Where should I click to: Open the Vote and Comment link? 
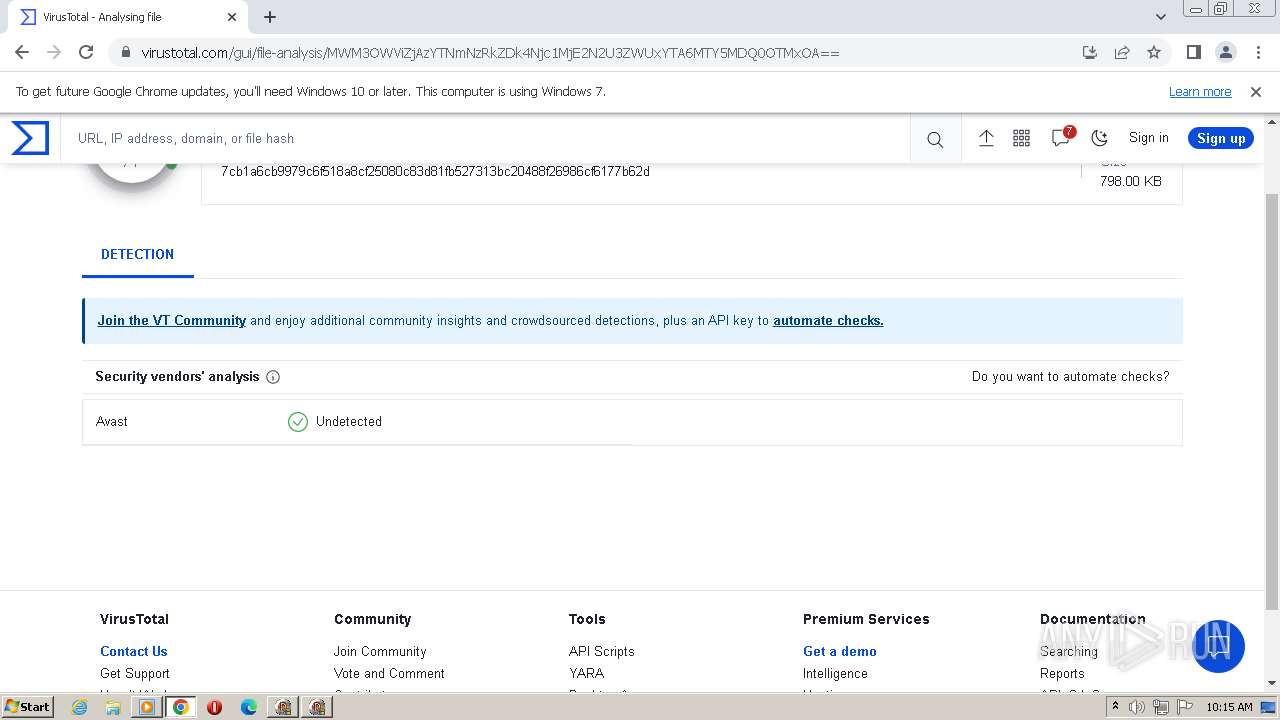389,673
